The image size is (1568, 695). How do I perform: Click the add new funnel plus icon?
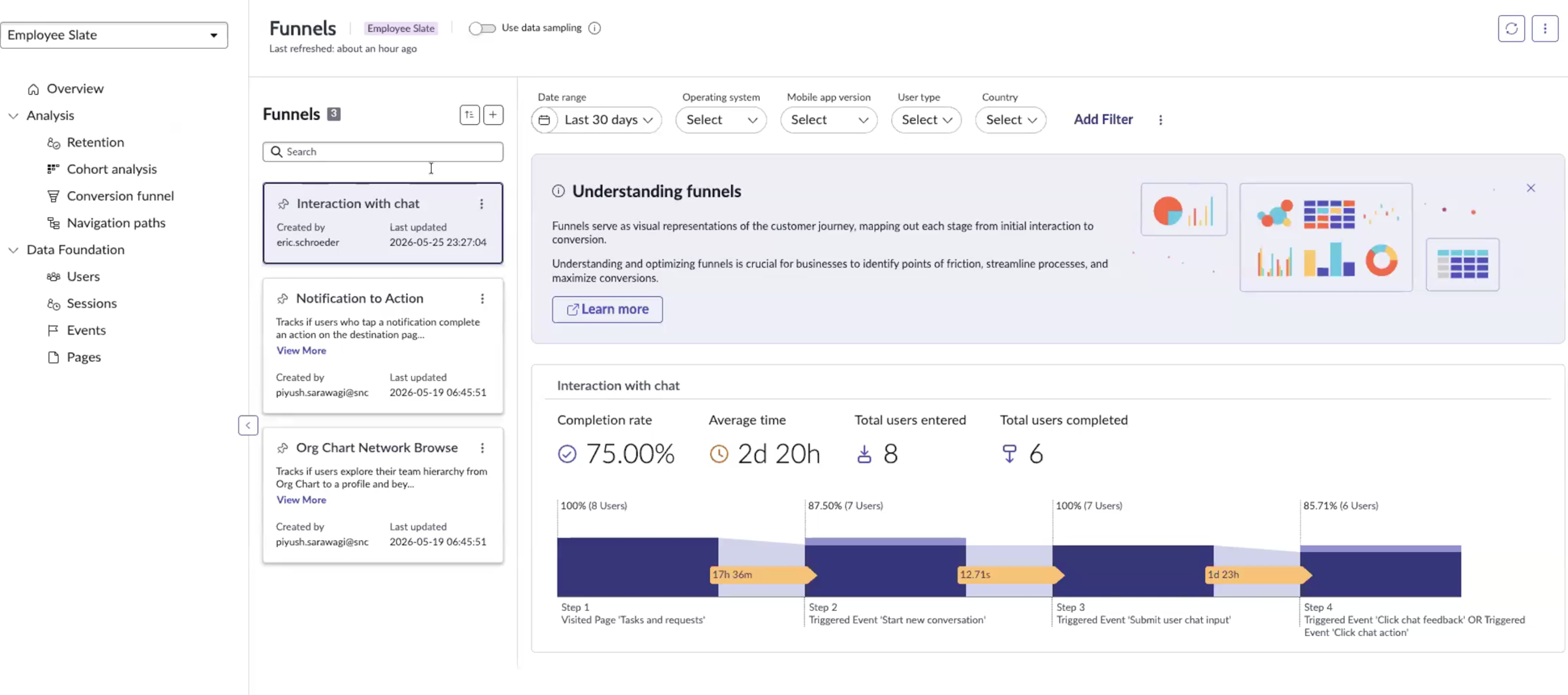(493, 114)
